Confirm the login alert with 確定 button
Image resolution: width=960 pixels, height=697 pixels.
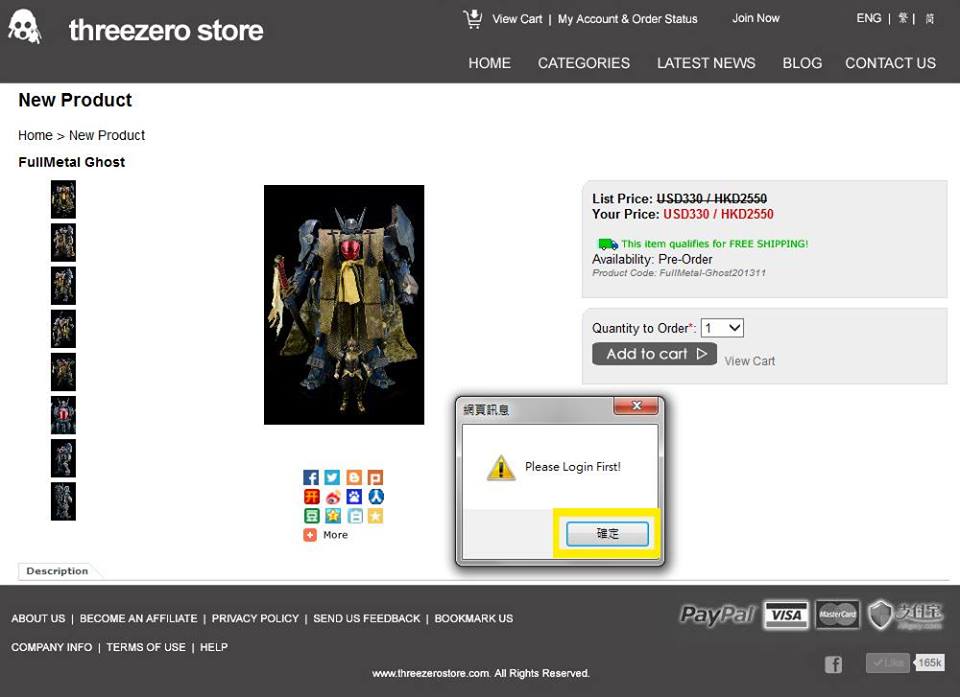607,533
